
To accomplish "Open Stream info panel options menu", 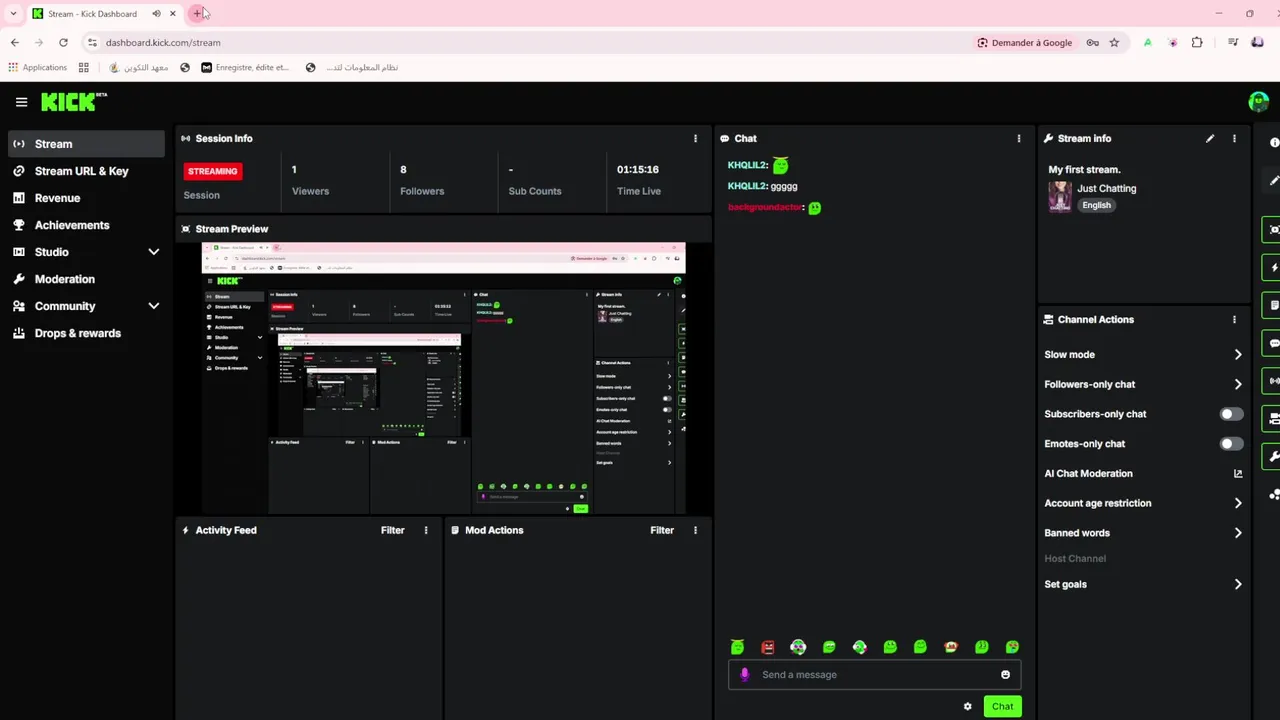I will click(x=1234, y=139).
